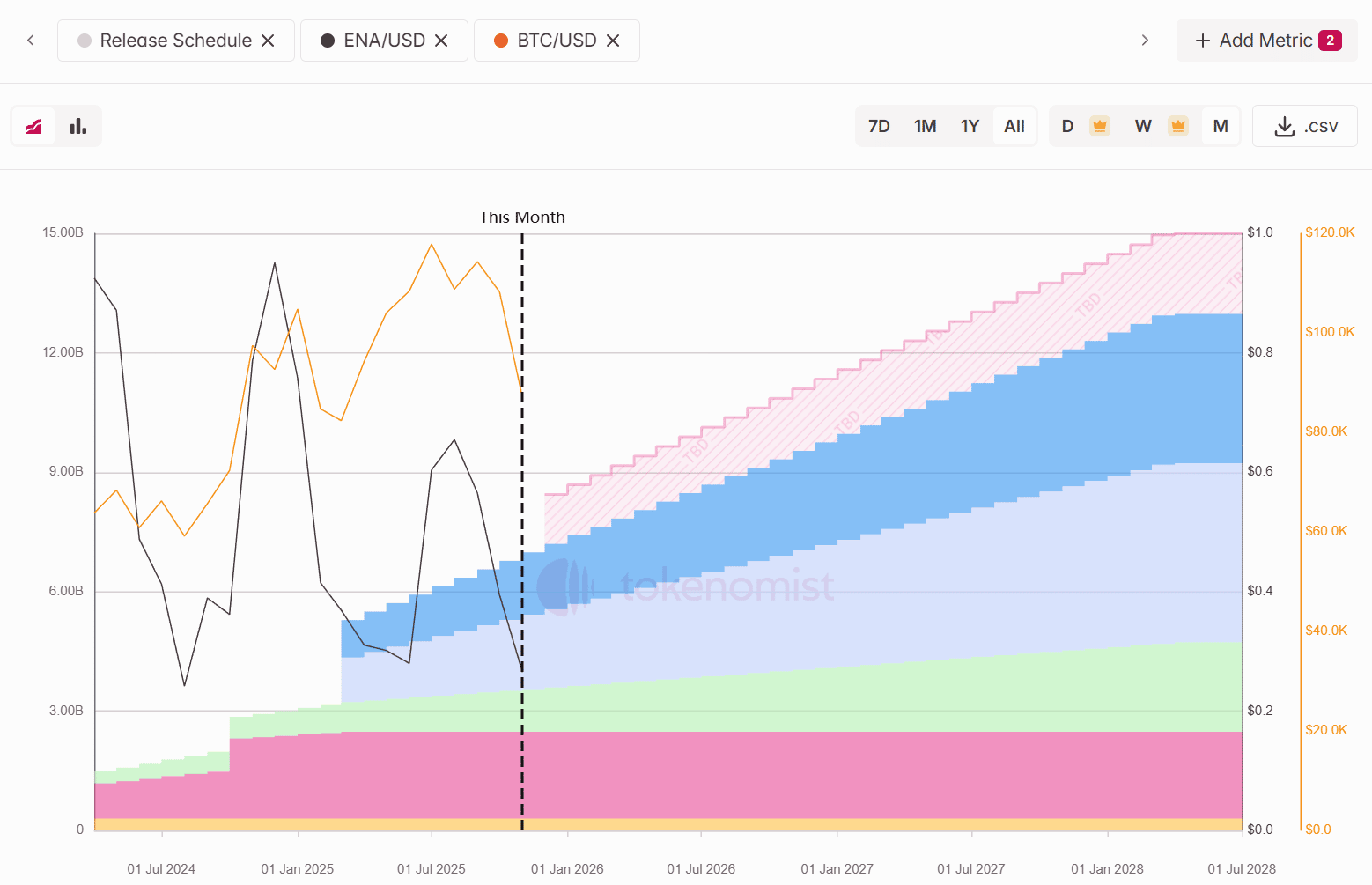
Task: Click the Release Schedule metric label
Action: [175, 41]
